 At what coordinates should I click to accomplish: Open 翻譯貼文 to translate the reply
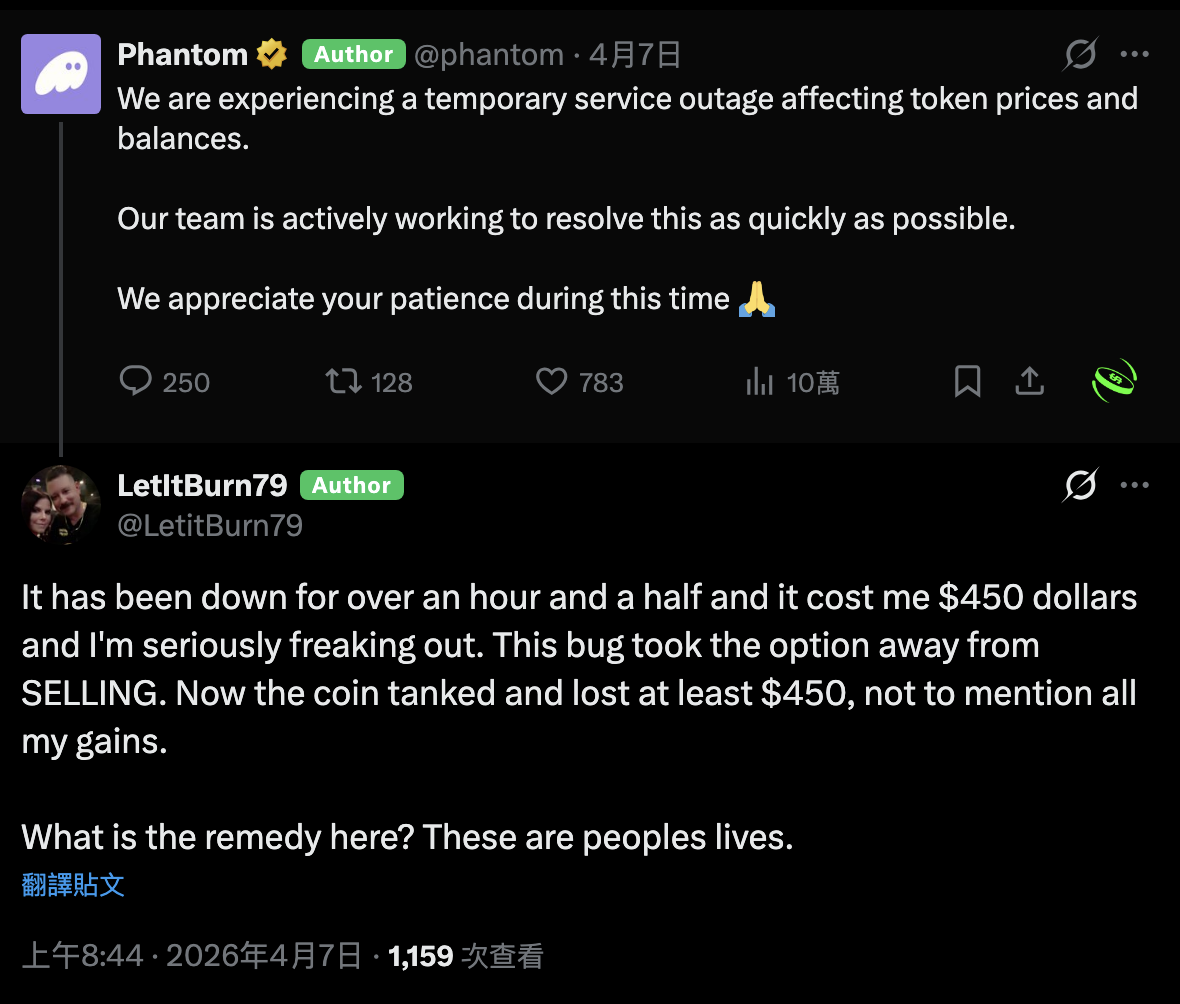[73, 886]
